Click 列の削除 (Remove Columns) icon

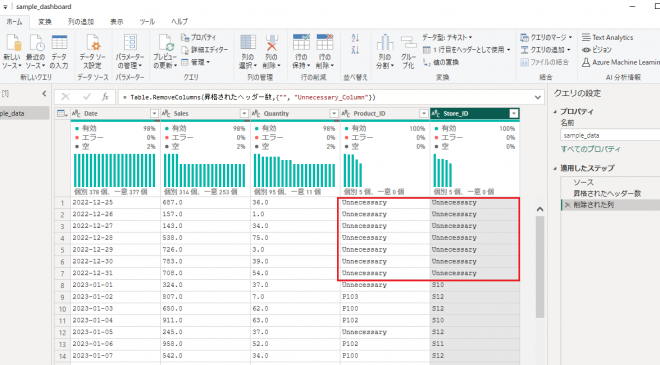(271, 43)
